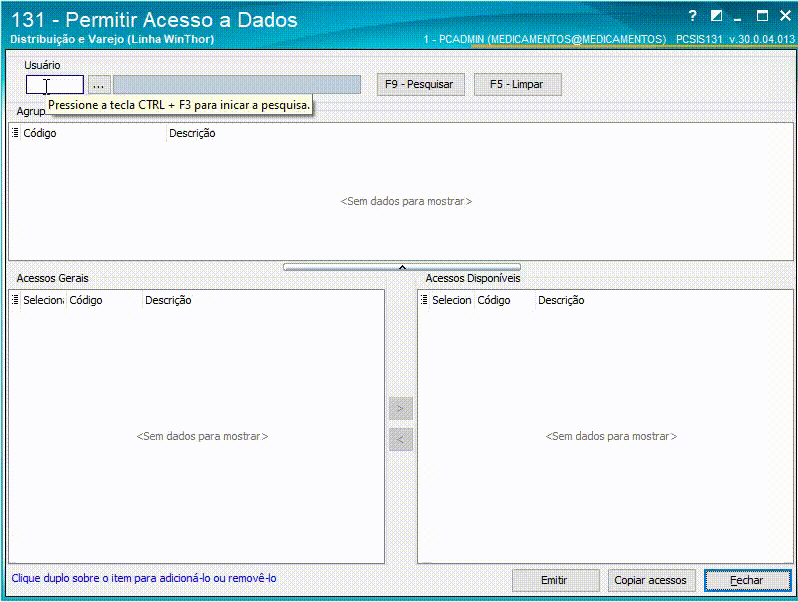
Task: Click the F5 - Limpar button
Action: (x=518, y=84)
